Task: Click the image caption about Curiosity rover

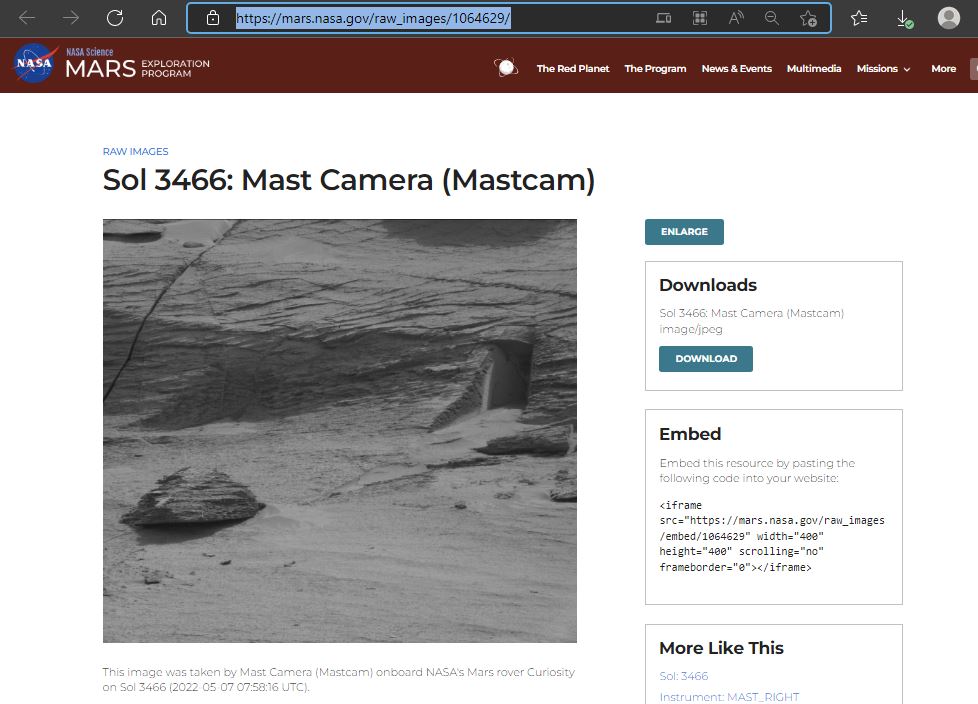Action: pos(339,680)
